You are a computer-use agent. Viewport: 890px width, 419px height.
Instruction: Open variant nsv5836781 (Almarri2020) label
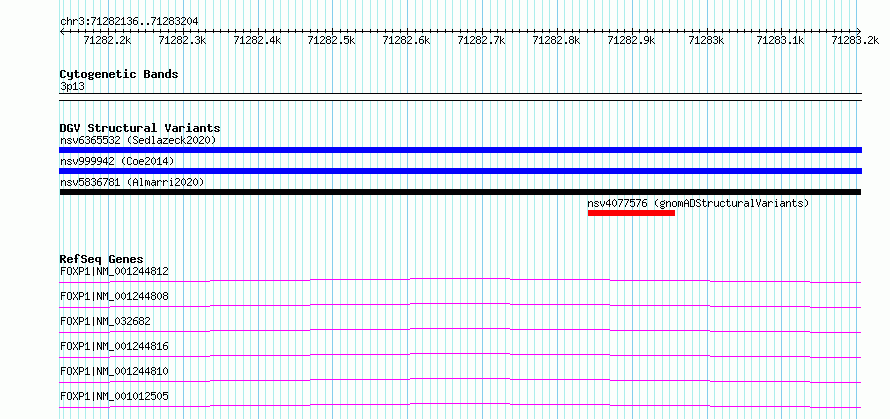(x=132, y=182)
